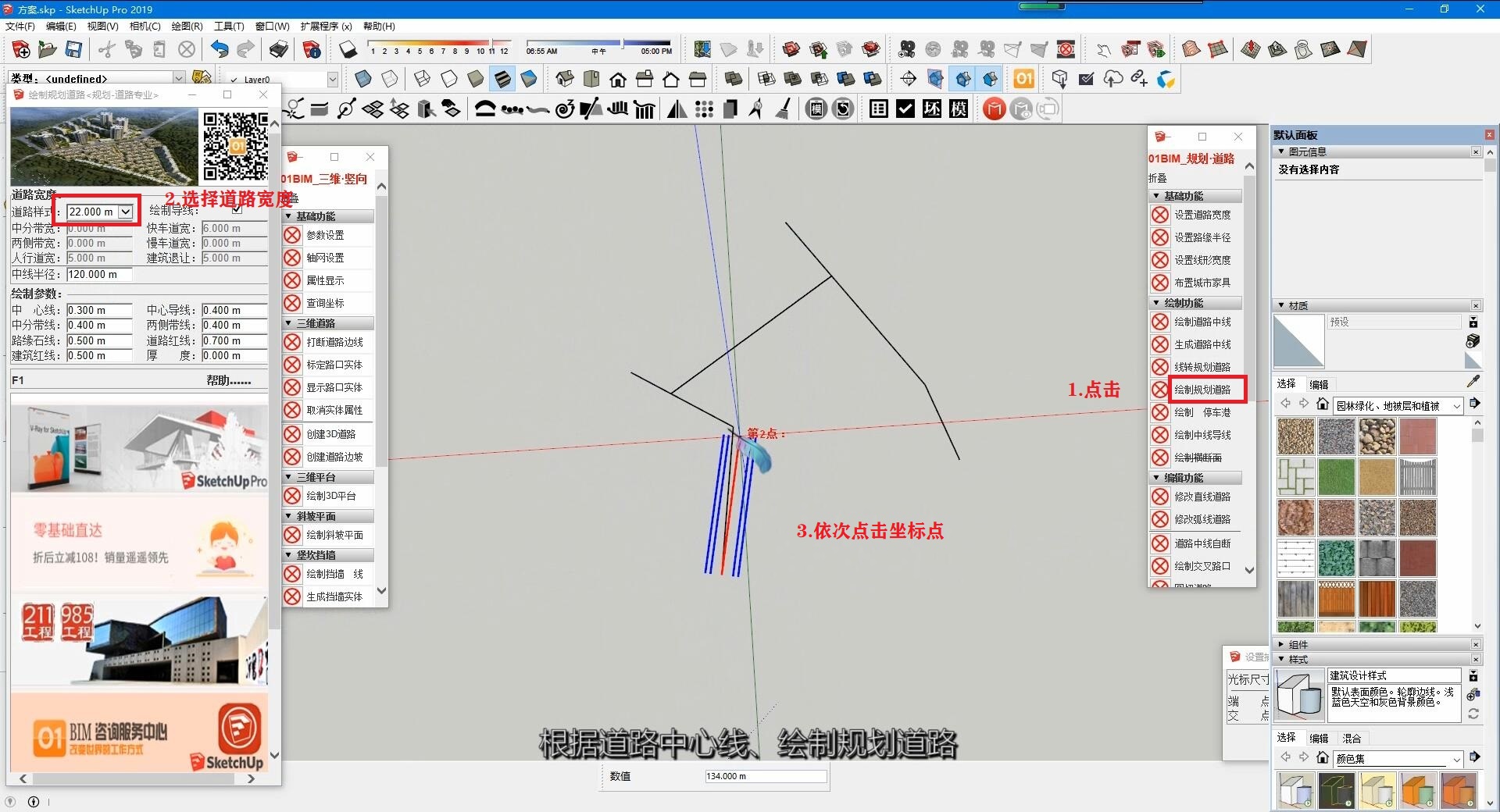Toggle Back Edges display

click(x=390, y=79)
